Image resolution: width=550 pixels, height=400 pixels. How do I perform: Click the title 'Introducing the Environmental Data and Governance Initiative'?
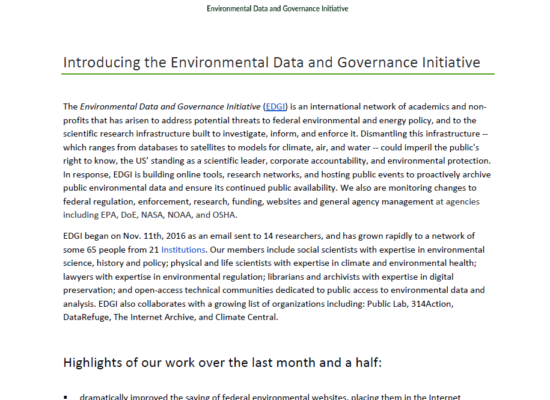point(271,62)
